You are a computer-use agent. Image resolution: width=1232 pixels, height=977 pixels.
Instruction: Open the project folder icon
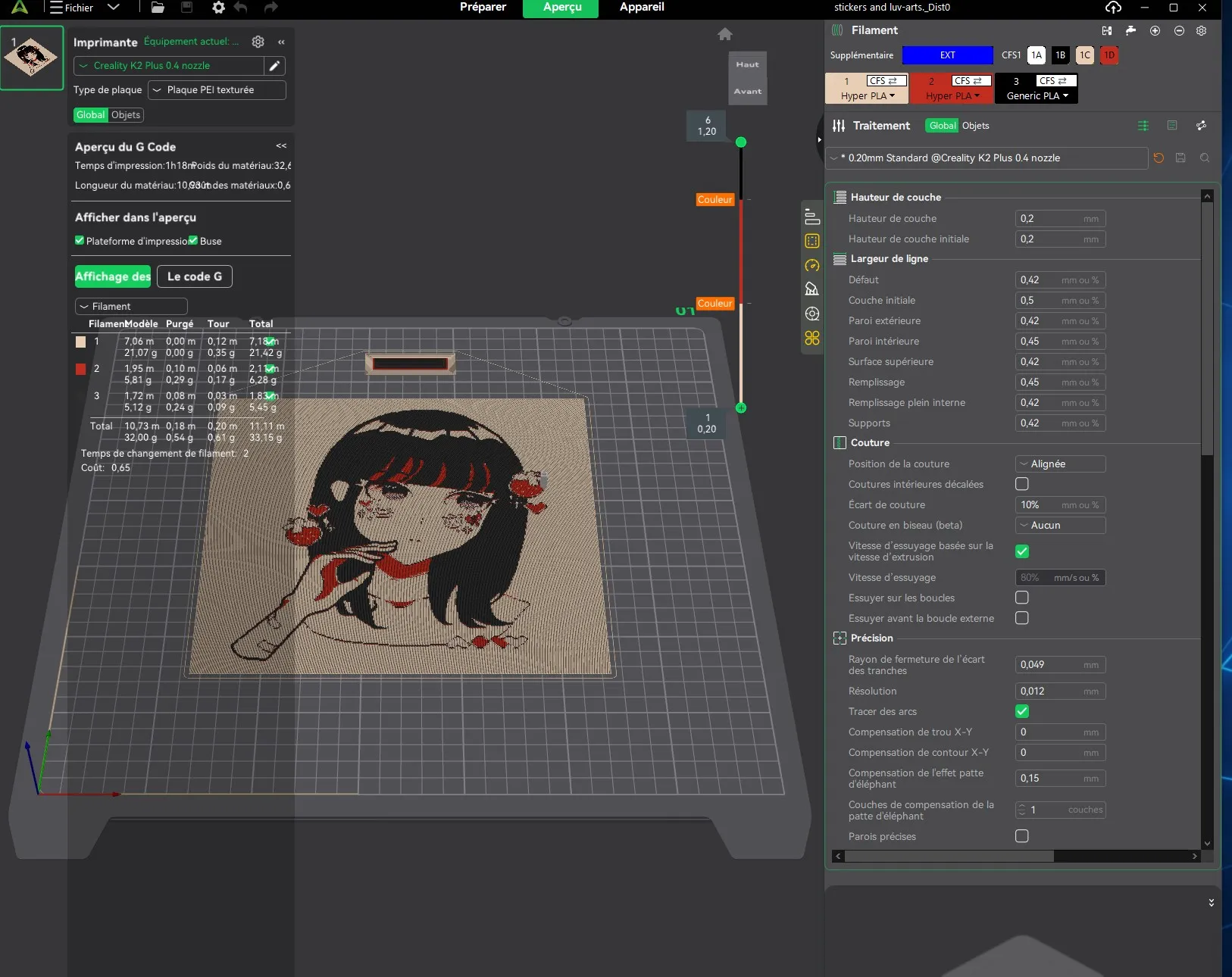[158, 8]
